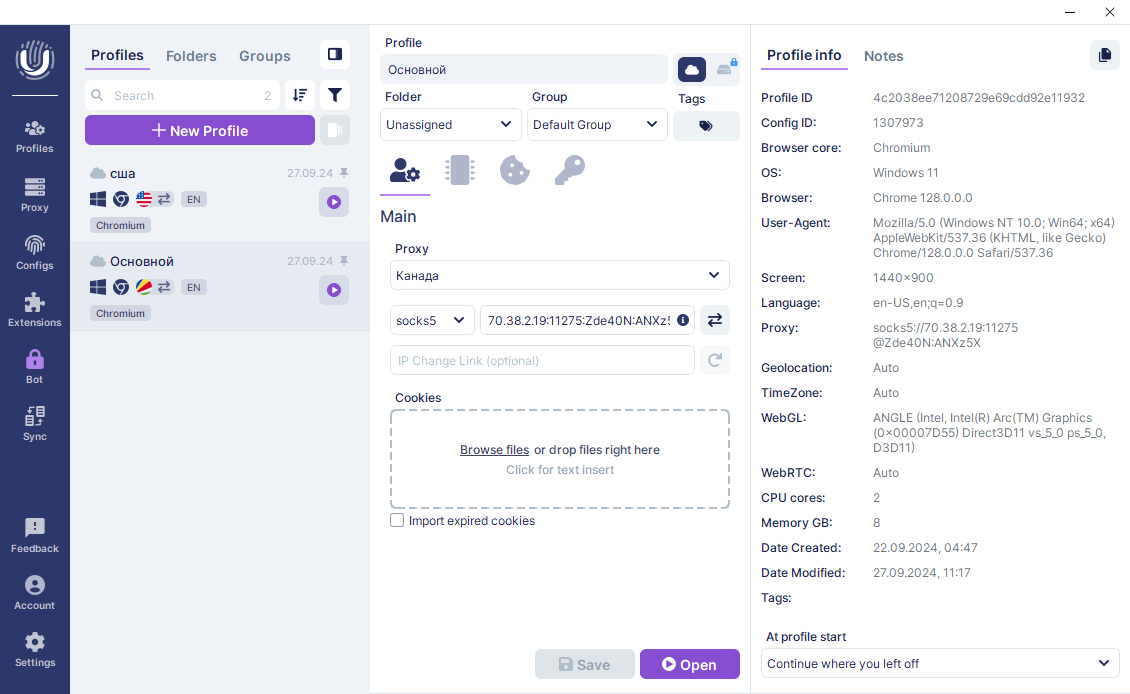Toggle the cloud storage button
Image resolution: width=1130 pixels, height=694 pixels.
pyautogui.click(x=692, y=69)
